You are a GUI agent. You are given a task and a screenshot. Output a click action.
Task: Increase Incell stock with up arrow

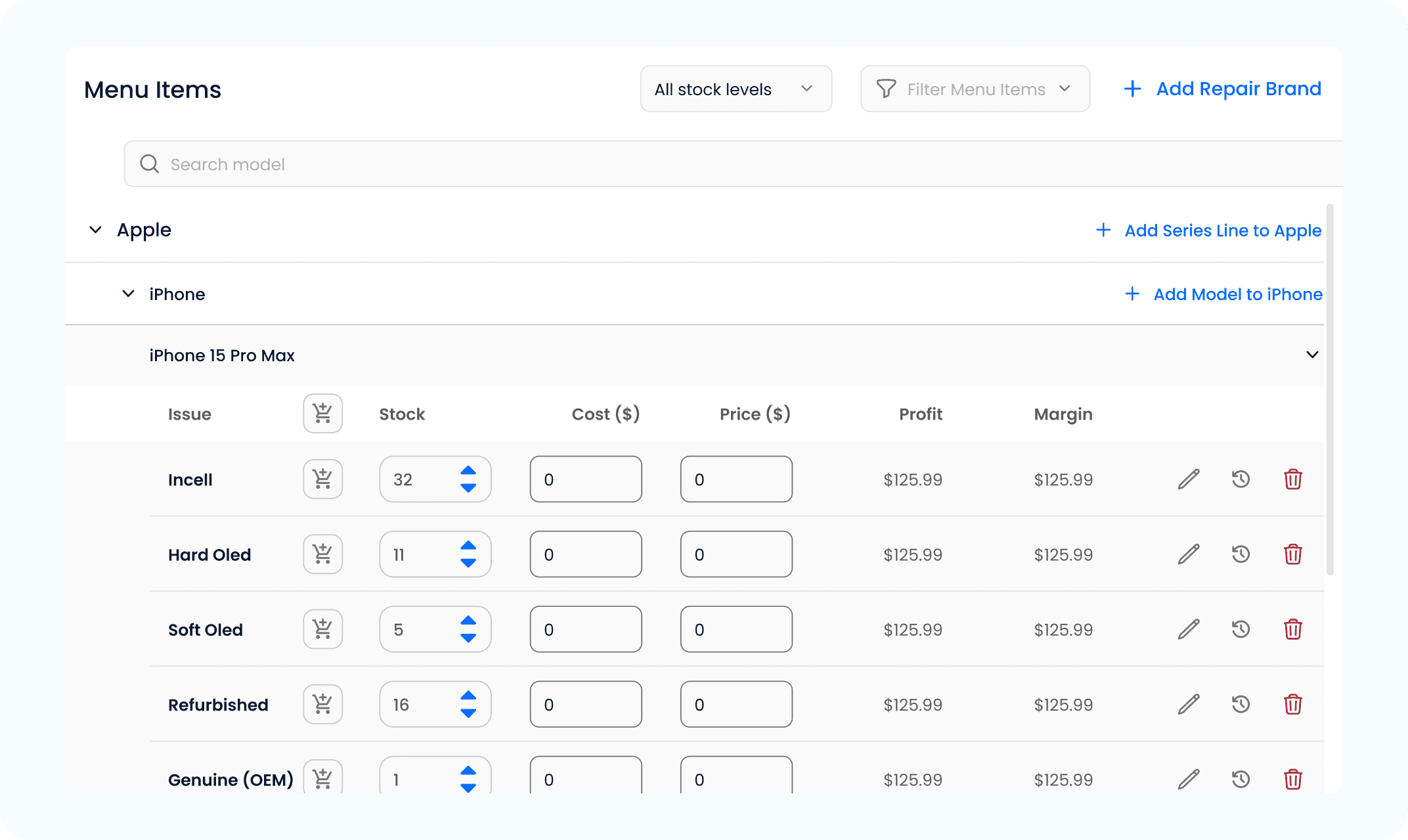[x=468, y=470]
